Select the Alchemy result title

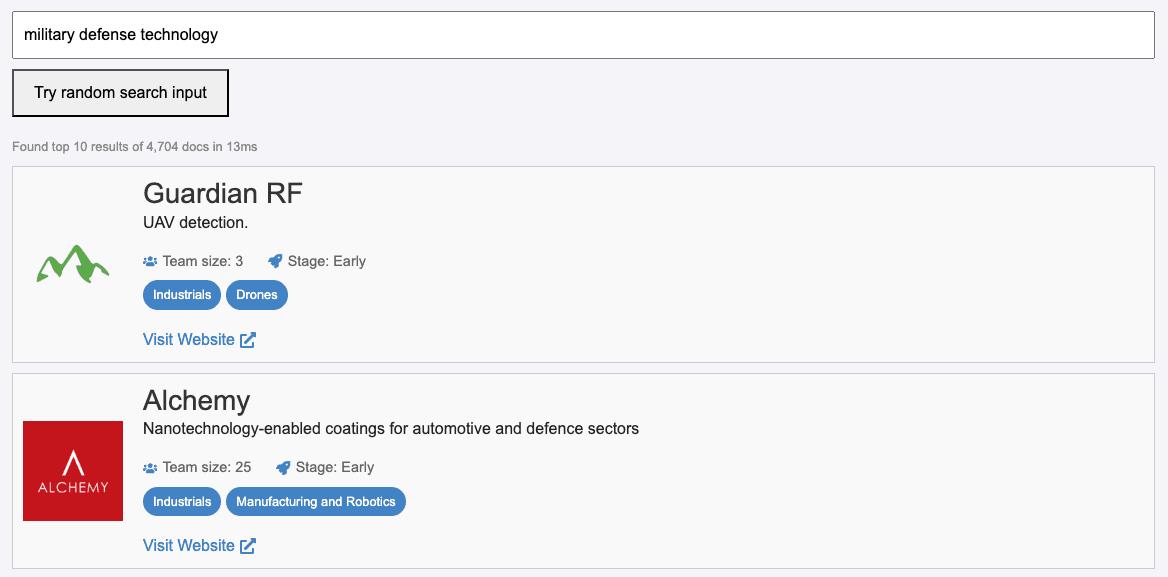(x=196, y=400)
